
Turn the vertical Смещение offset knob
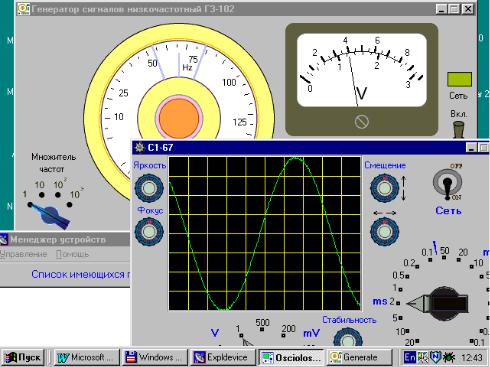pos(385,188)
